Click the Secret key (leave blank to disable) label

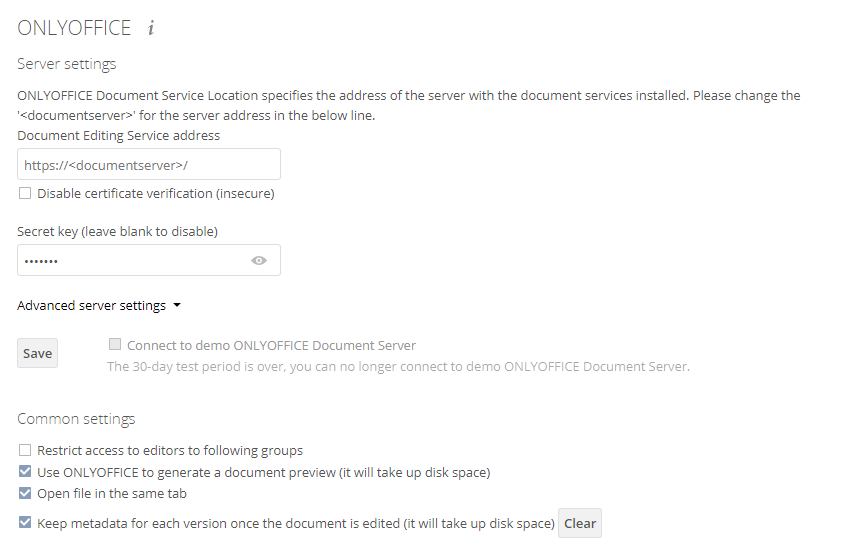117,231
